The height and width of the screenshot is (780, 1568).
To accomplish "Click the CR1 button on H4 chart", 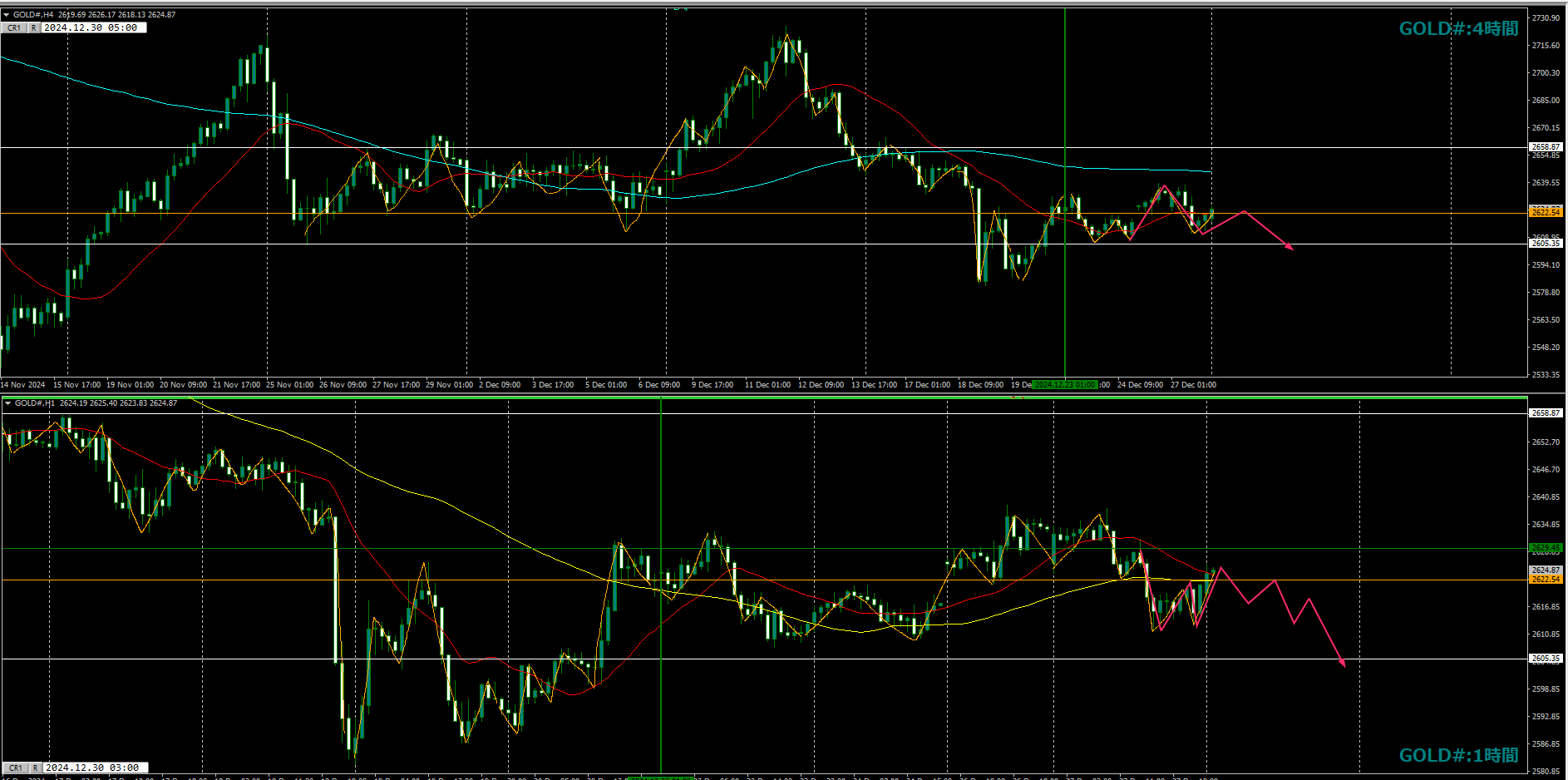I will pos(14,27).
